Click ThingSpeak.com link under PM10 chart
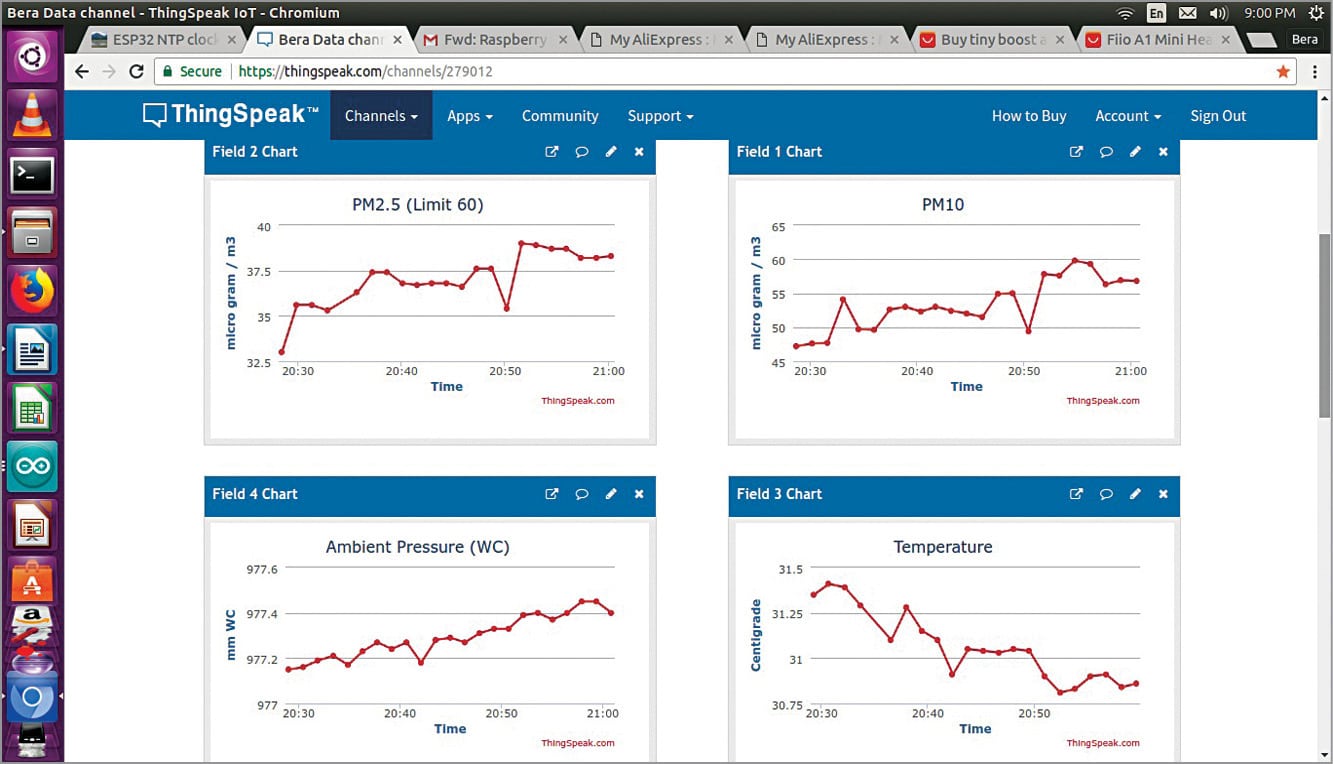This screenshot has width=1333, height=764. (x=1102, y=401)
